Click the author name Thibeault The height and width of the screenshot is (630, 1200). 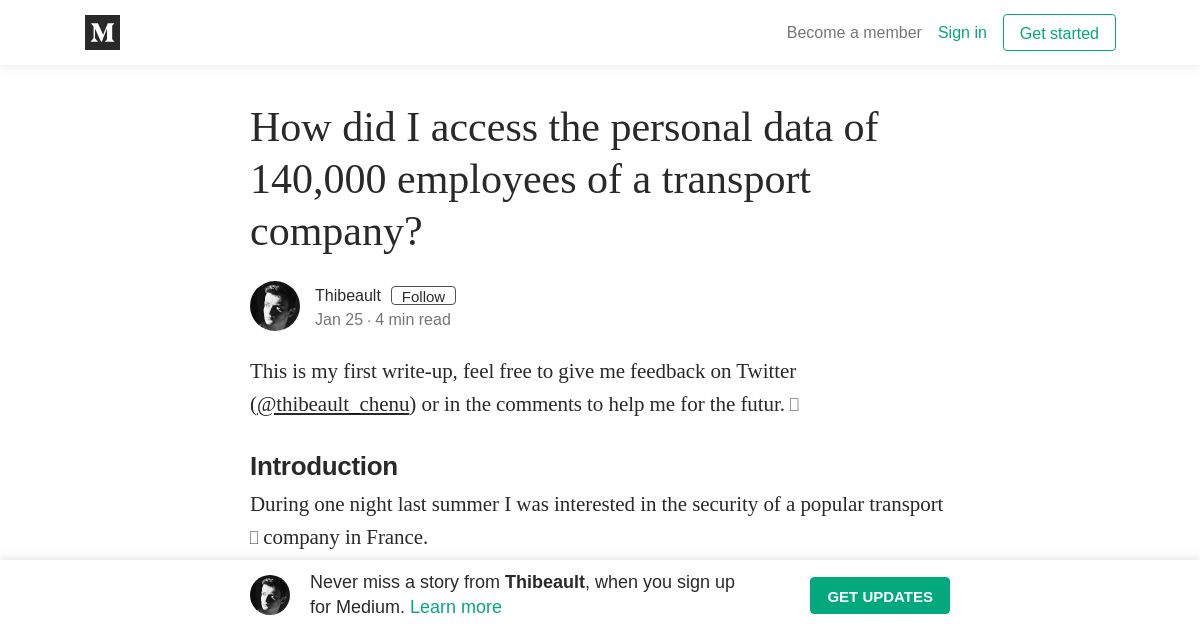point(348,296)
